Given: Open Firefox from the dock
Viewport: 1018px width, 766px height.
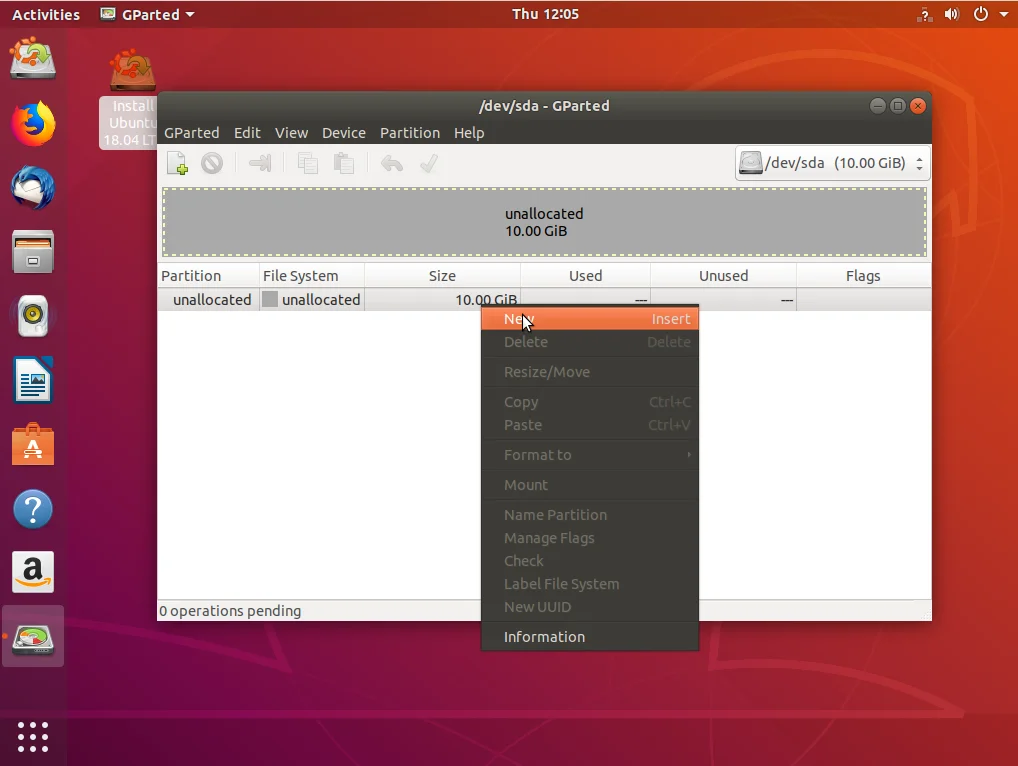Looking at the screenshot, I should click(x=33, y=124).
